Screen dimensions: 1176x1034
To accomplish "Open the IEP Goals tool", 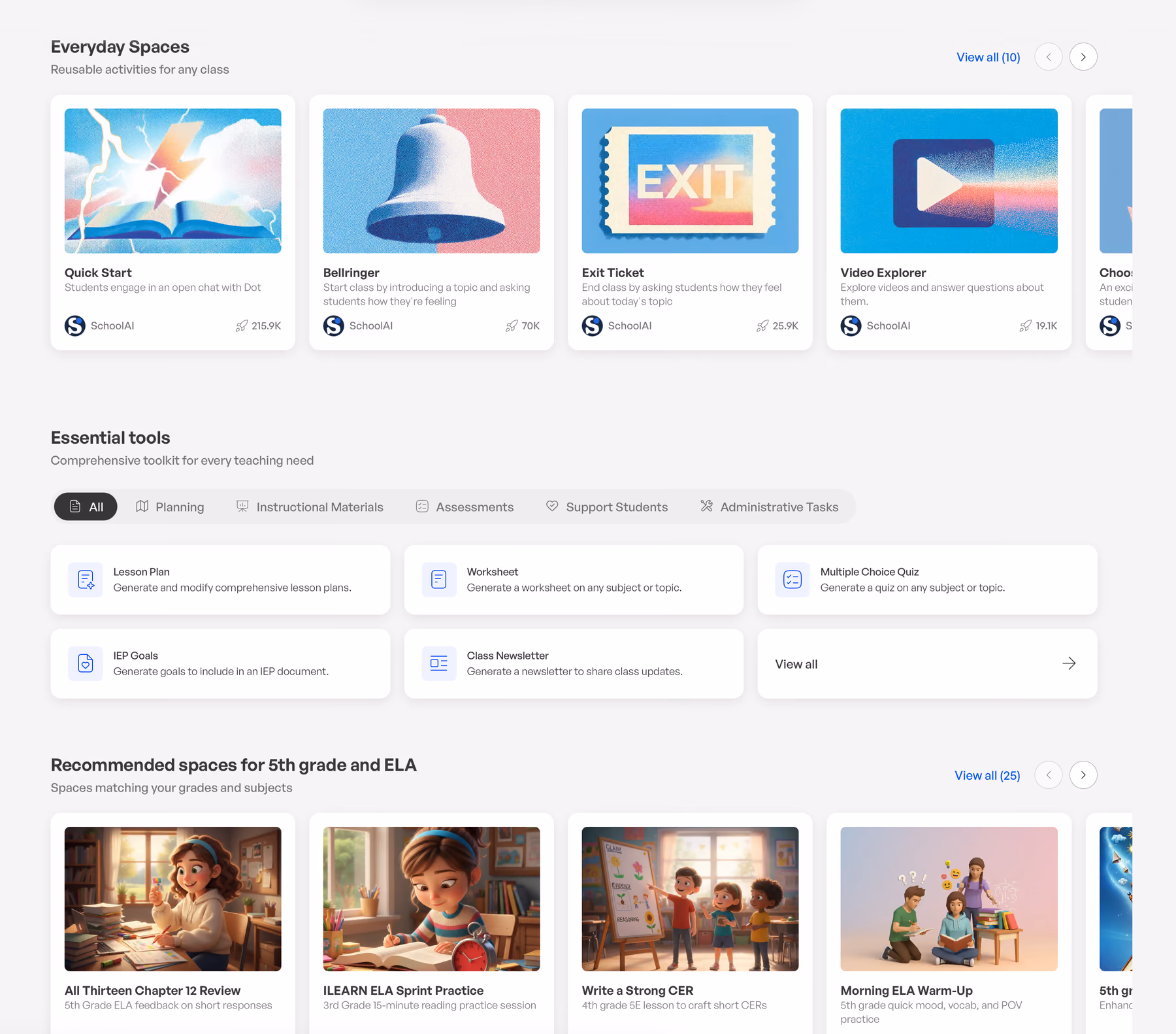I will pyautogui.click(x=220, y=663).
